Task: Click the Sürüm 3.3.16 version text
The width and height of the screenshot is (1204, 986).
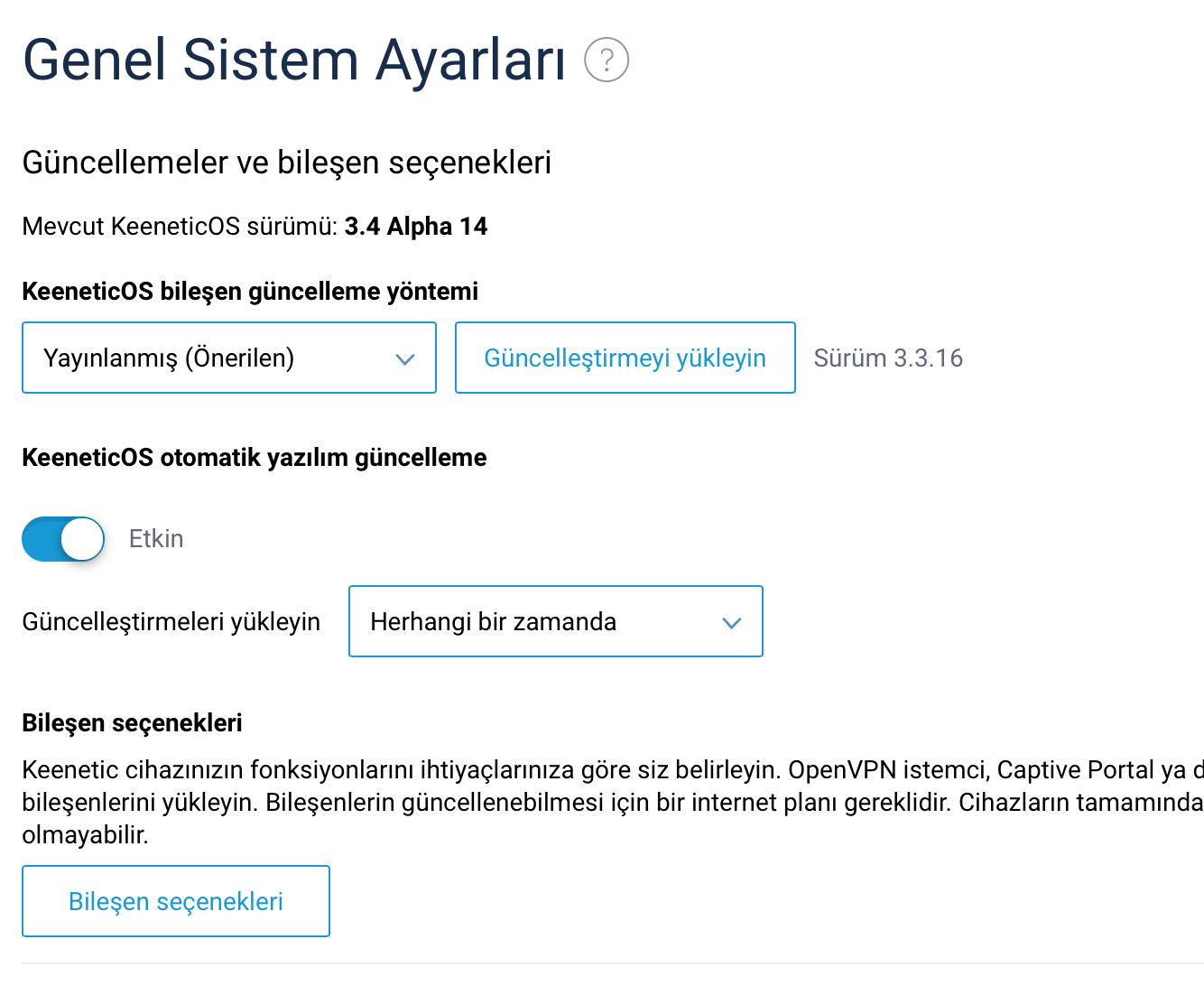Action: click(x=888, y=358)
